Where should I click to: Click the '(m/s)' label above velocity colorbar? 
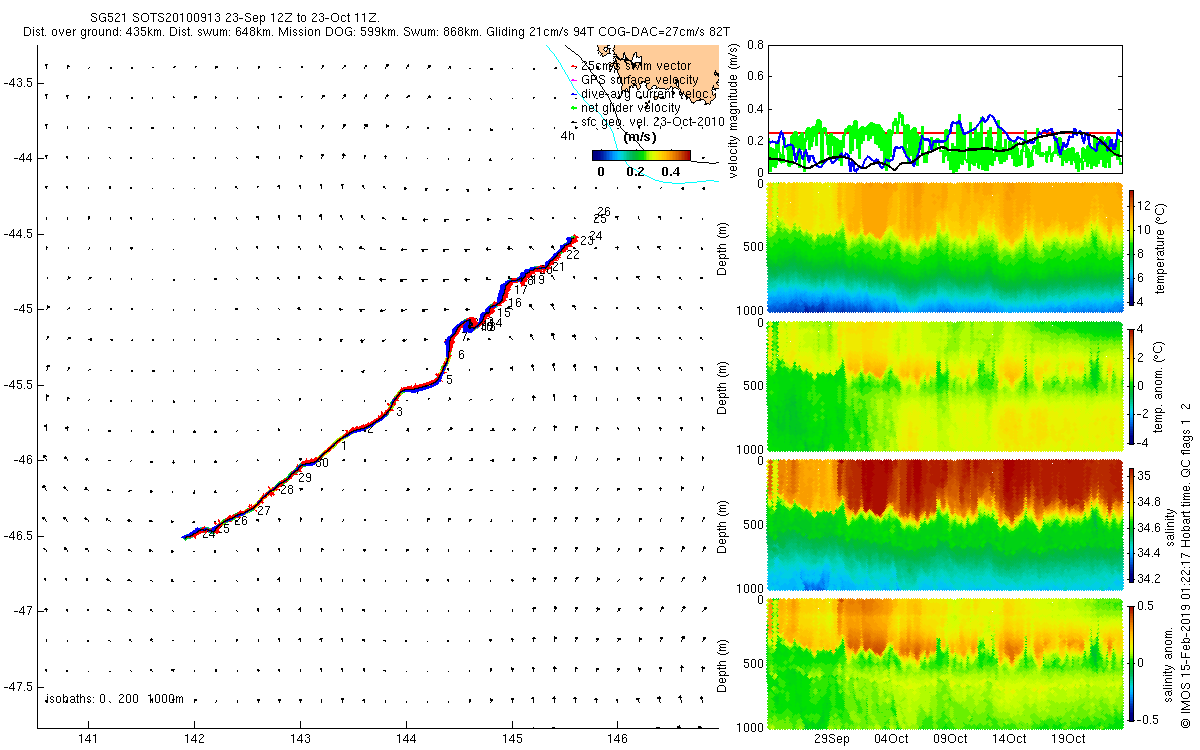[639, 137]
